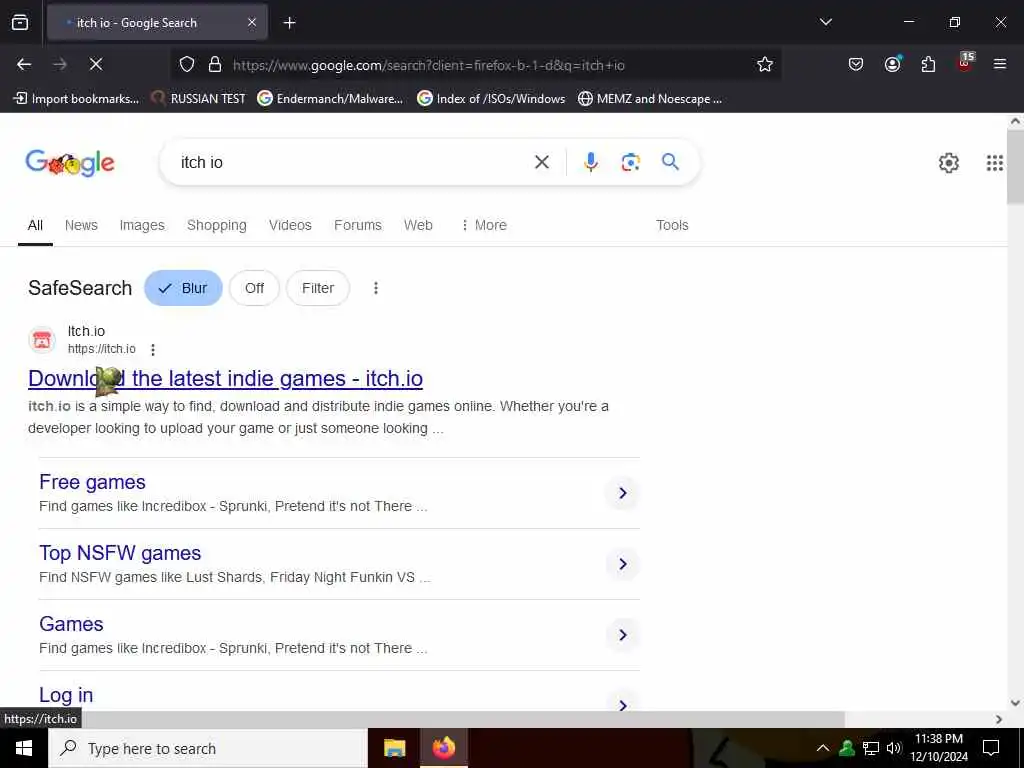Open the Log in sitelink
This screenshot has height=768, width=1024.
[66, 695]
